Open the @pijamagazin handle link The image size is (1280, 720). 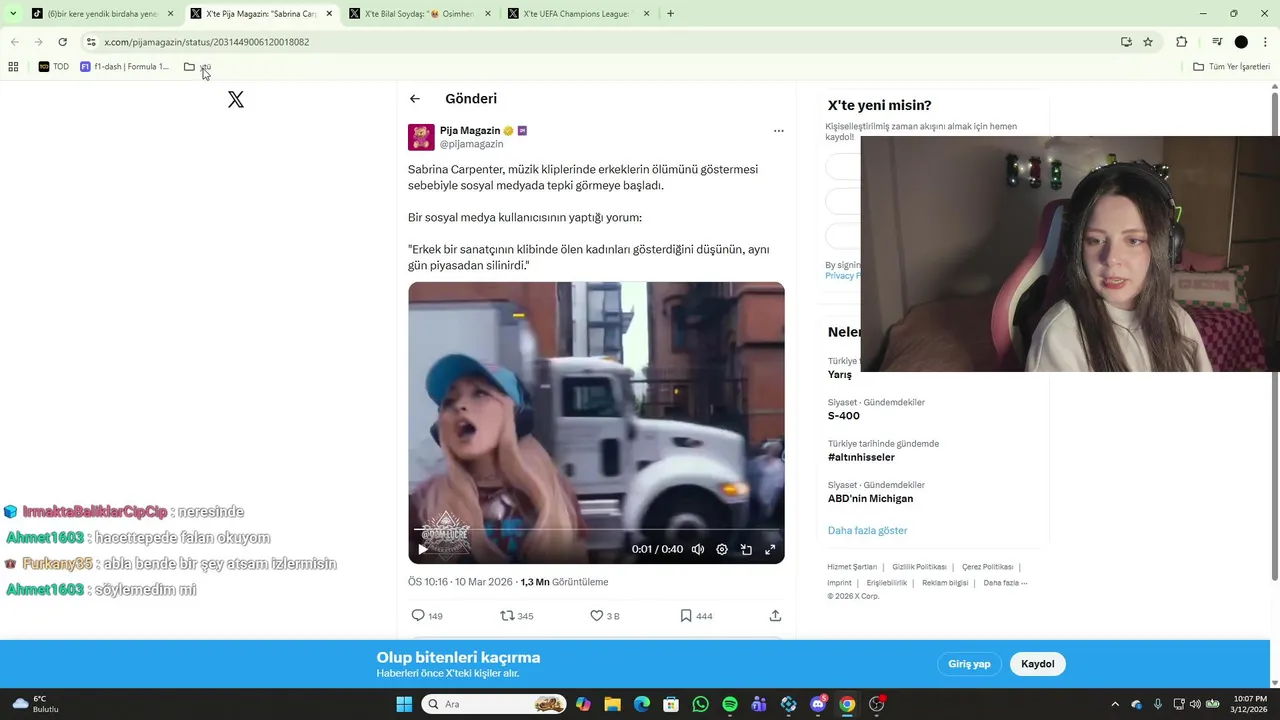471,144
